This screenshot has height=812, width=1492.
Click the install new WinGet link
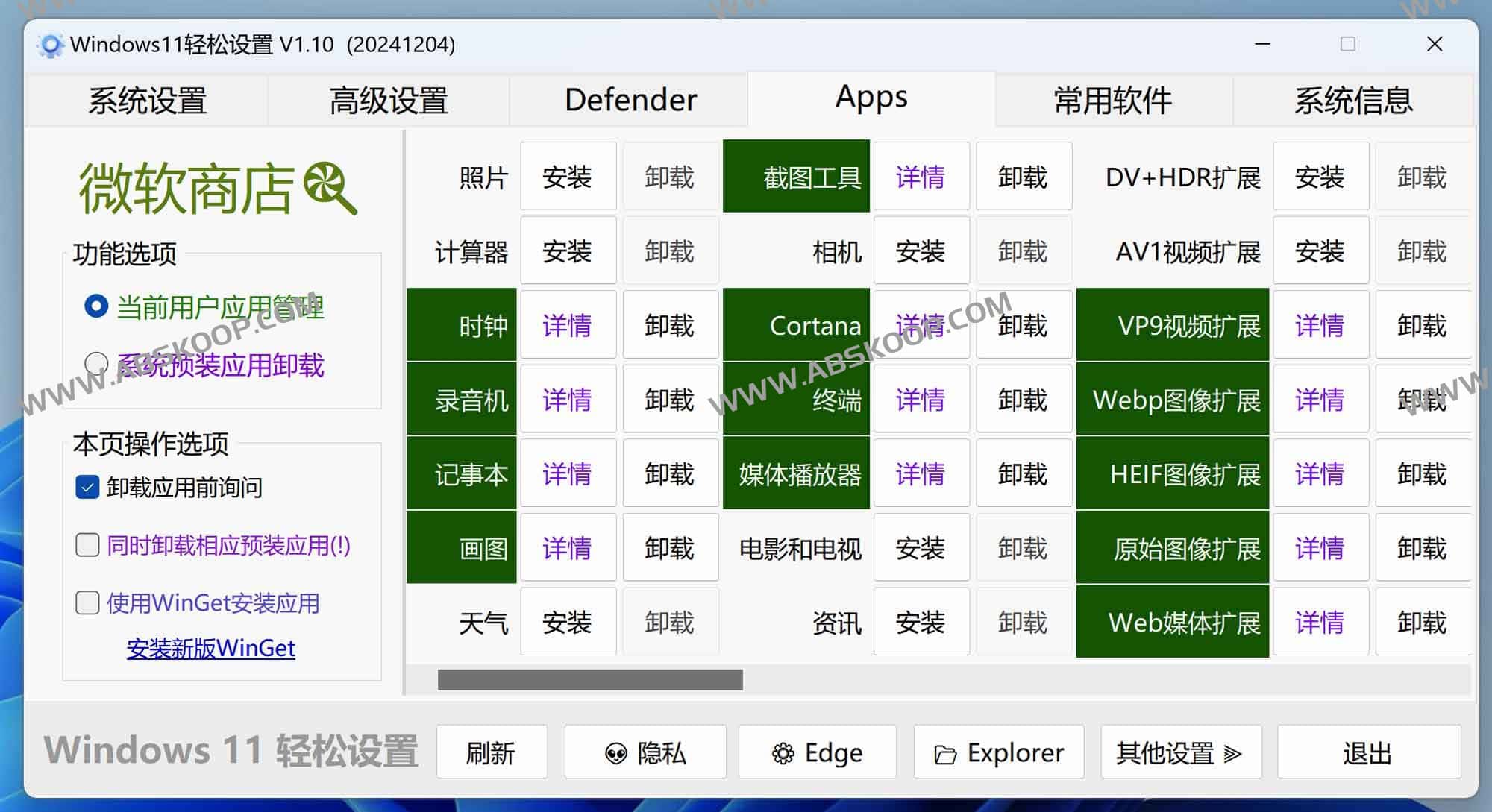coord(211,648)
